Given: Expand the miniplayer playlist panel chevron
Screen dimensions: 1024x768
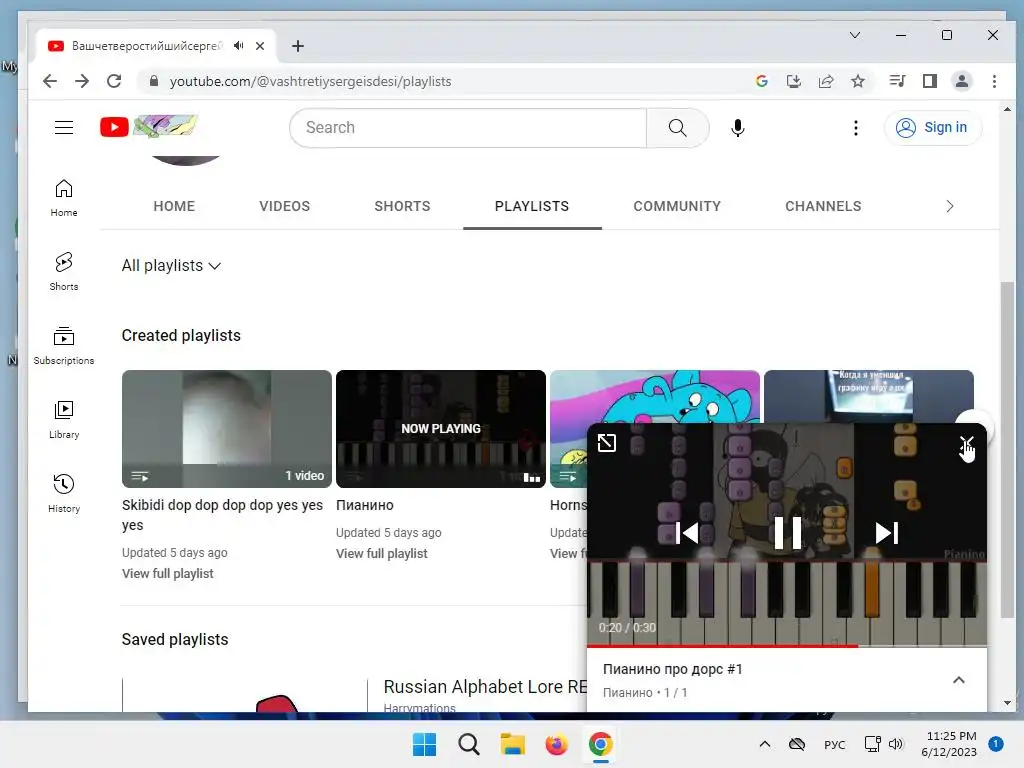Looking at the screenshot, I should [959, 680].
